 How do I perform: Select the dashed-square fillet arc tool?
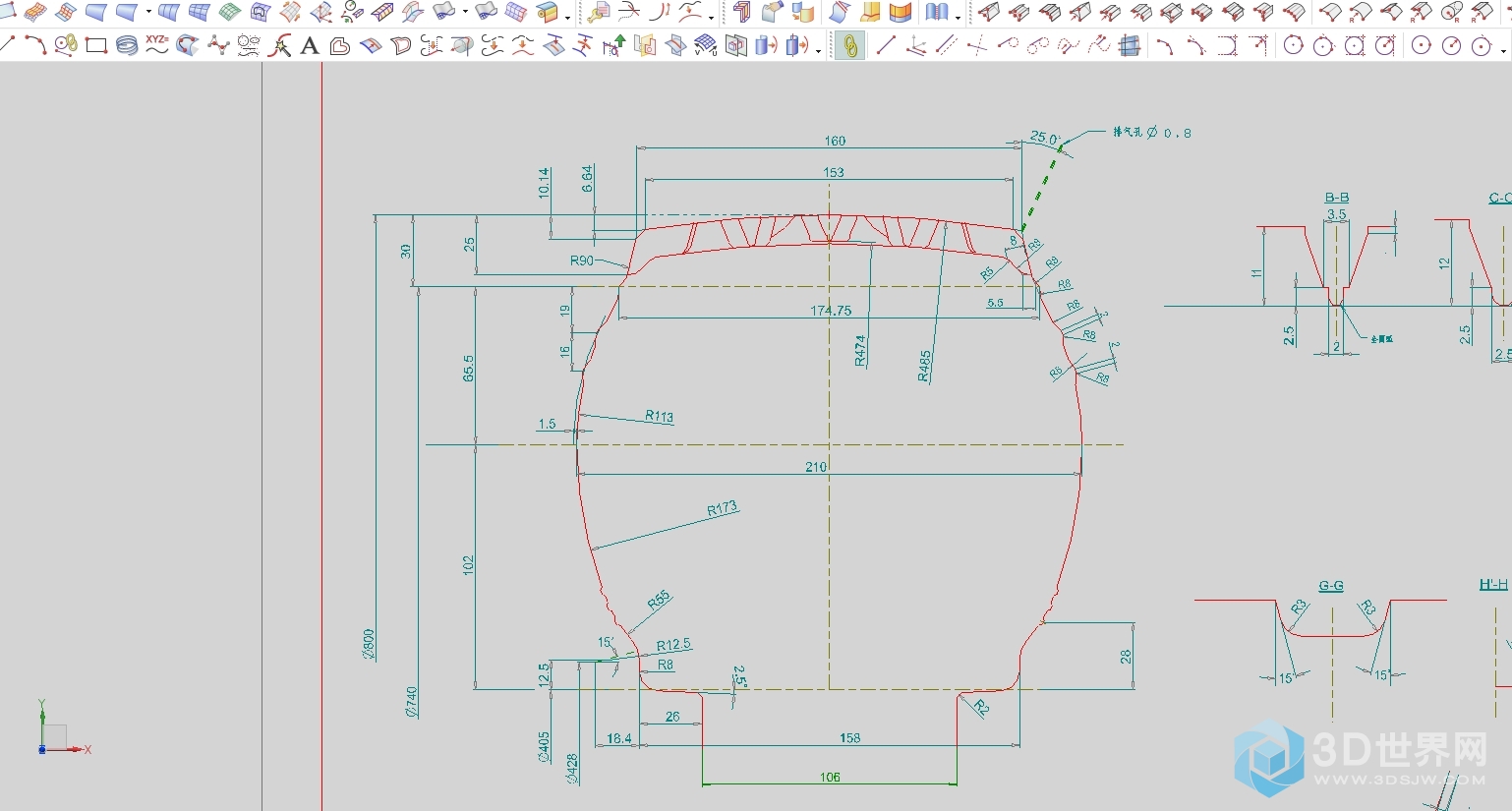1227,45
